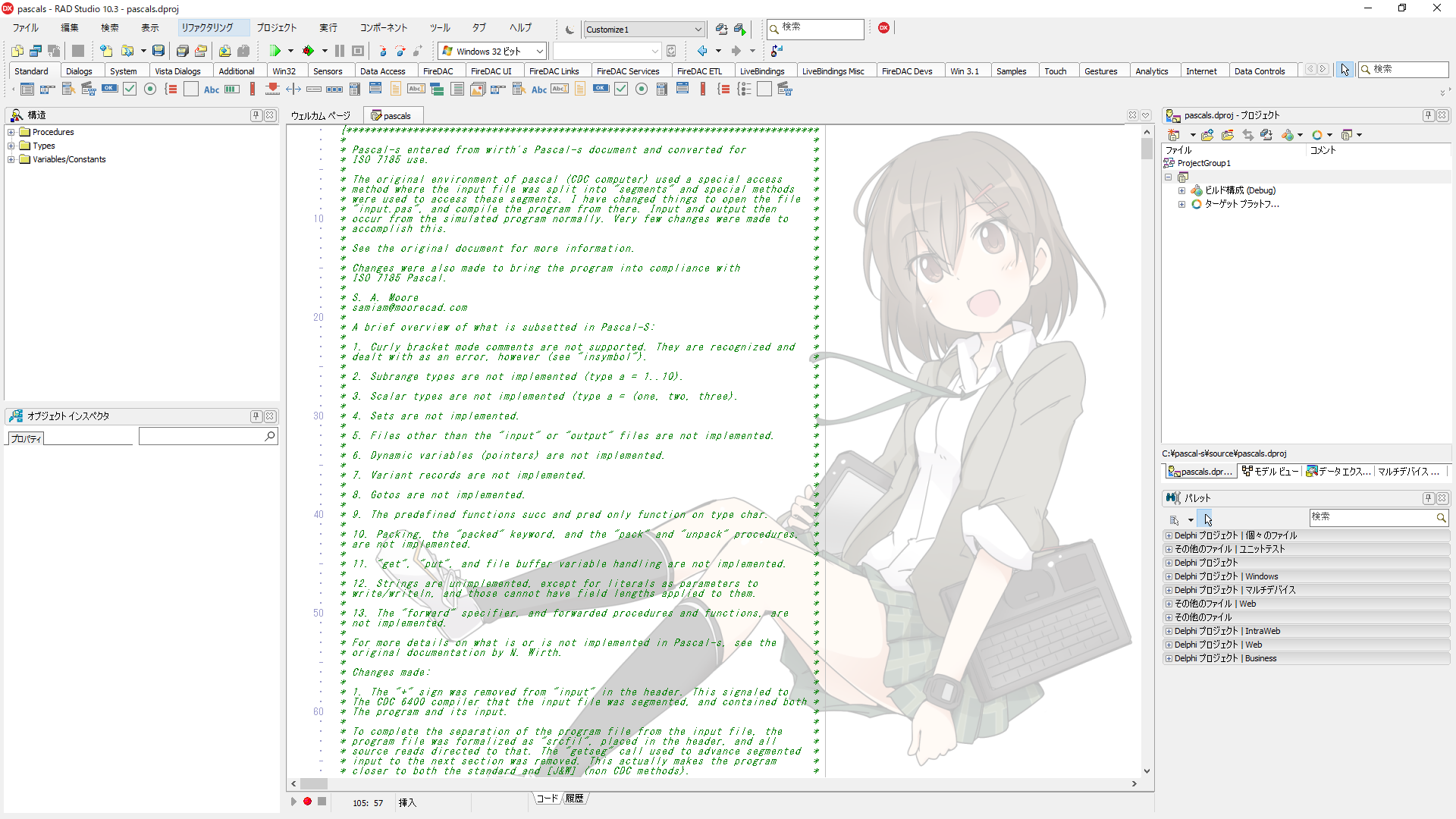Image resolution: width=1456 pixels, height=819 pixels.
Task: Open the Windows 32 ビット platform dropdown
Action: 539,51
